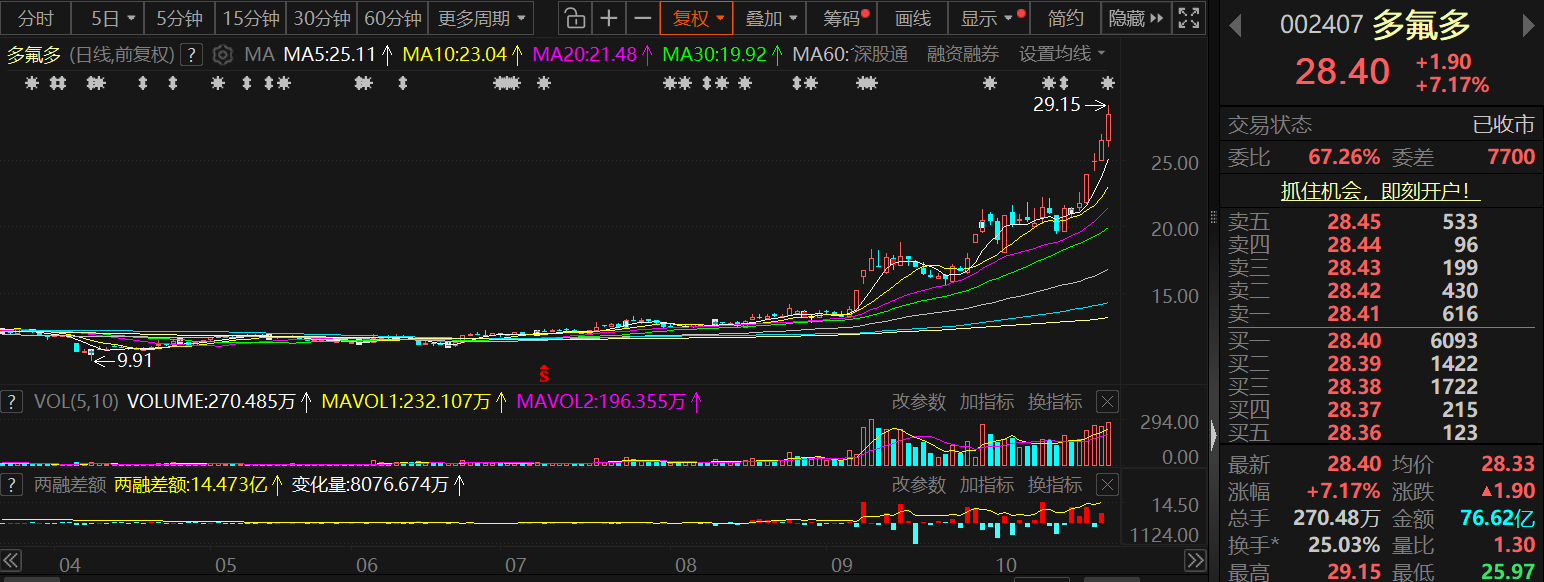
Task: Toggle 简约 simplified view mode
Action: click(1065, 18)
